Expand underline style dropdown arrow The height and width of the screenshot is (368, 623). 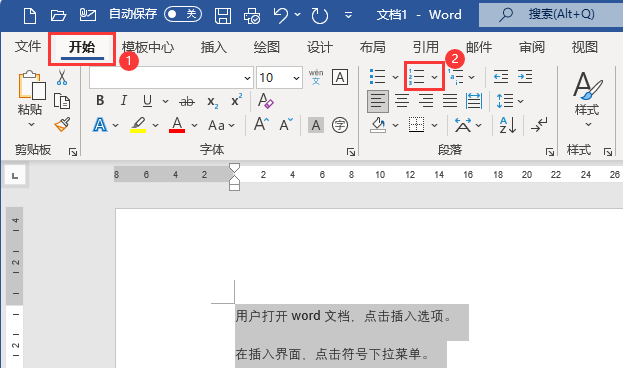point(165,101)
